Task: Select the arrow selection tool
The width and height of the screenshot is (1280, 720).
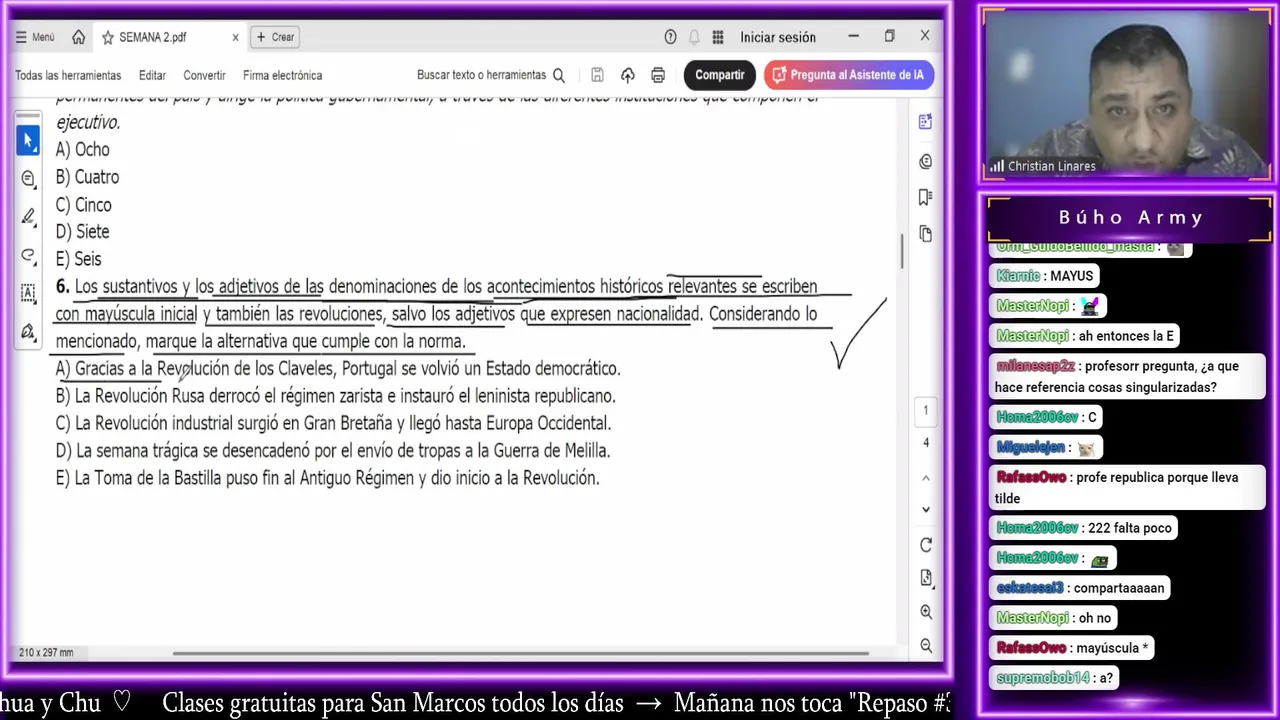Action: coord(28,141)
